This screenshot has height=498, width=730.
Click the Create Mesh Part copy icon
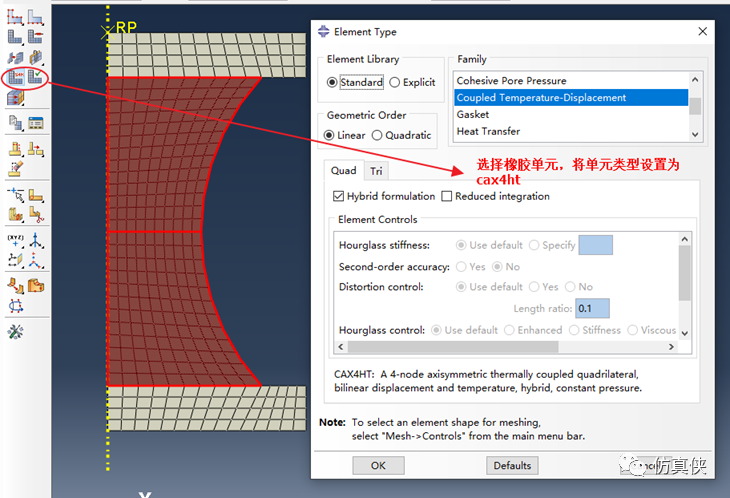(x=15, y=123)
